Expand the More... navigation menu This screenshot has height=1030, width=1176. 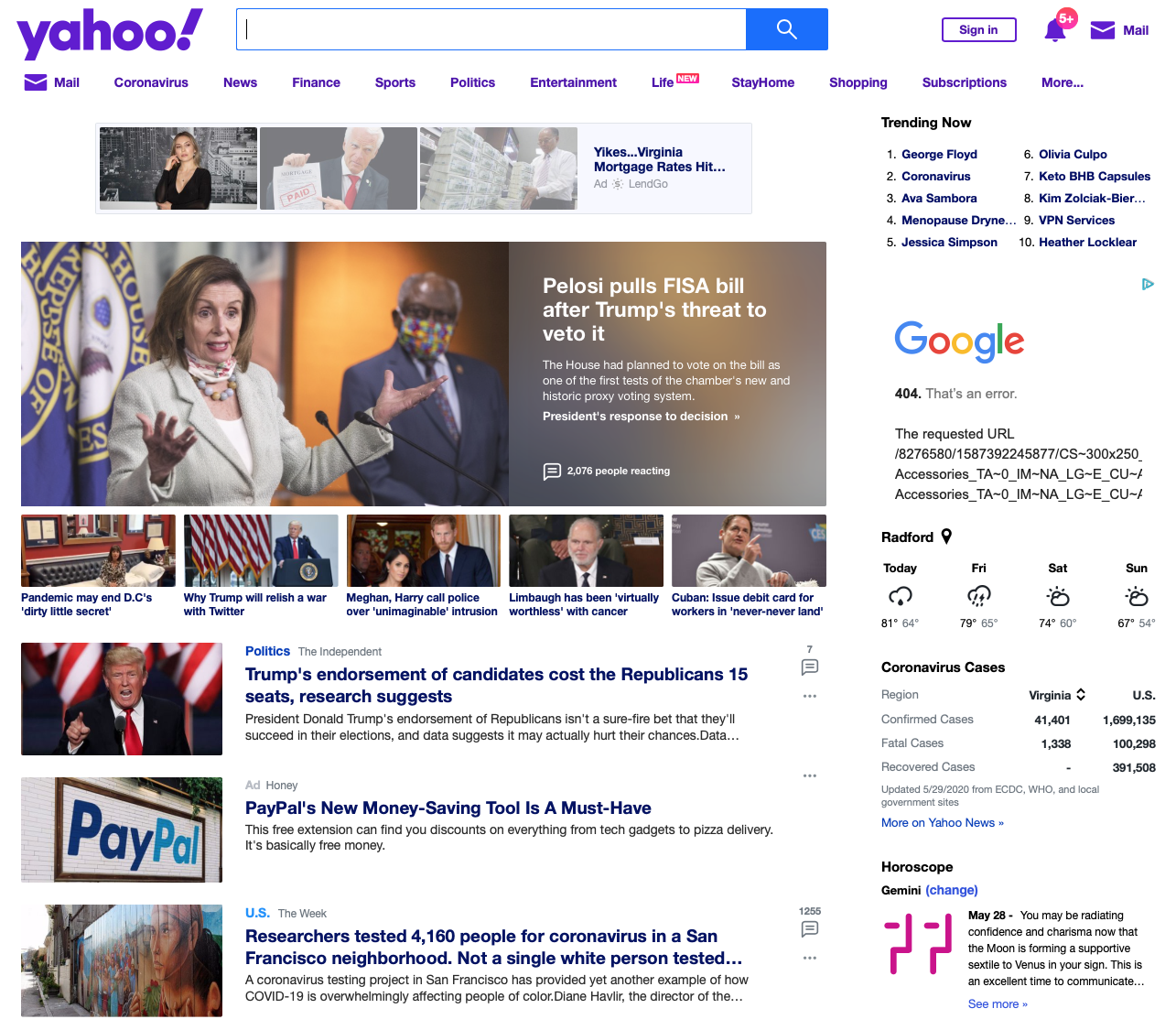click(x=1062, y=82)
